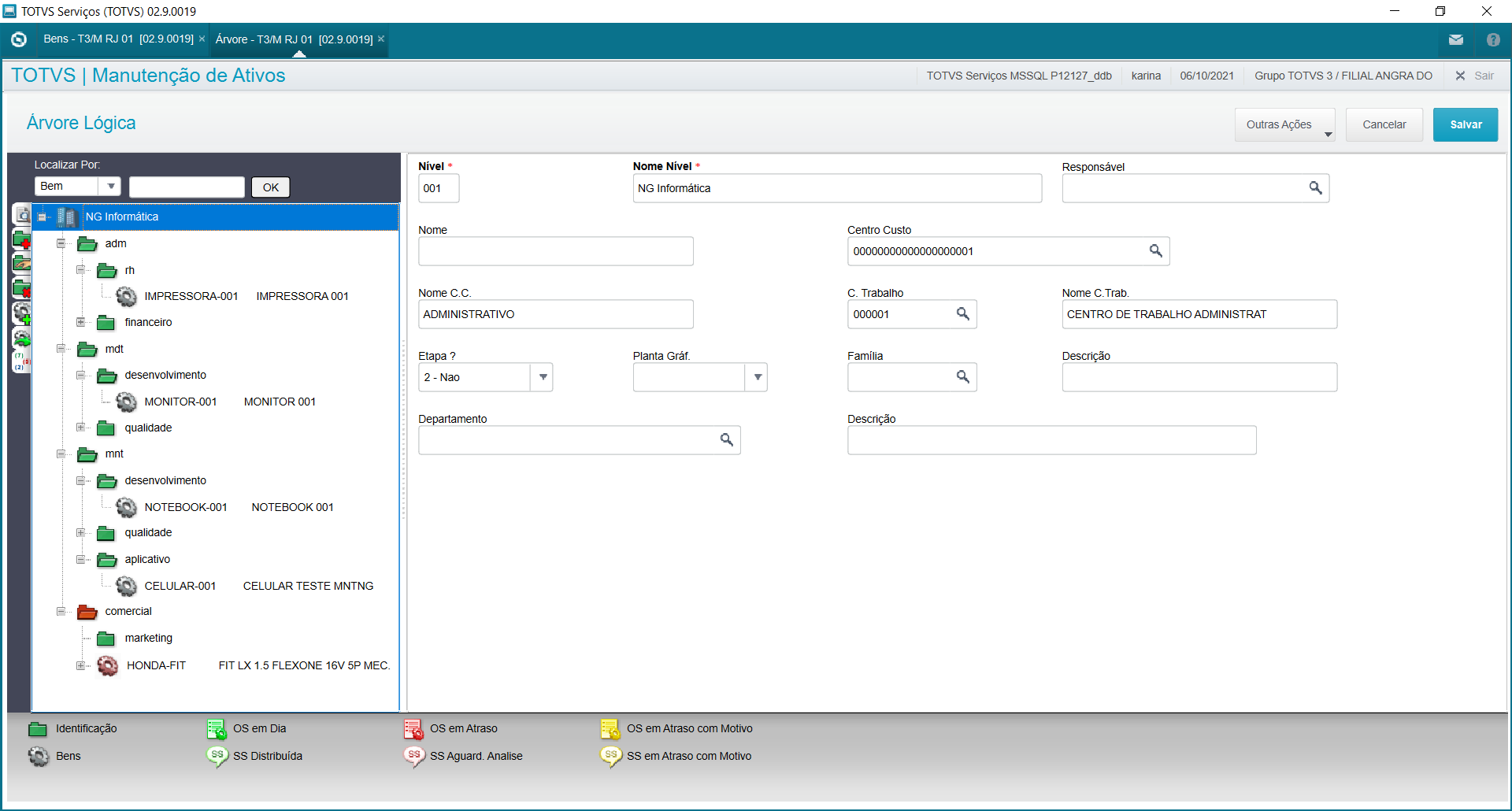Screen dimensions: 1512x811
Task: Click the add asset (gear with plus) icon
Action: [22, 313]
